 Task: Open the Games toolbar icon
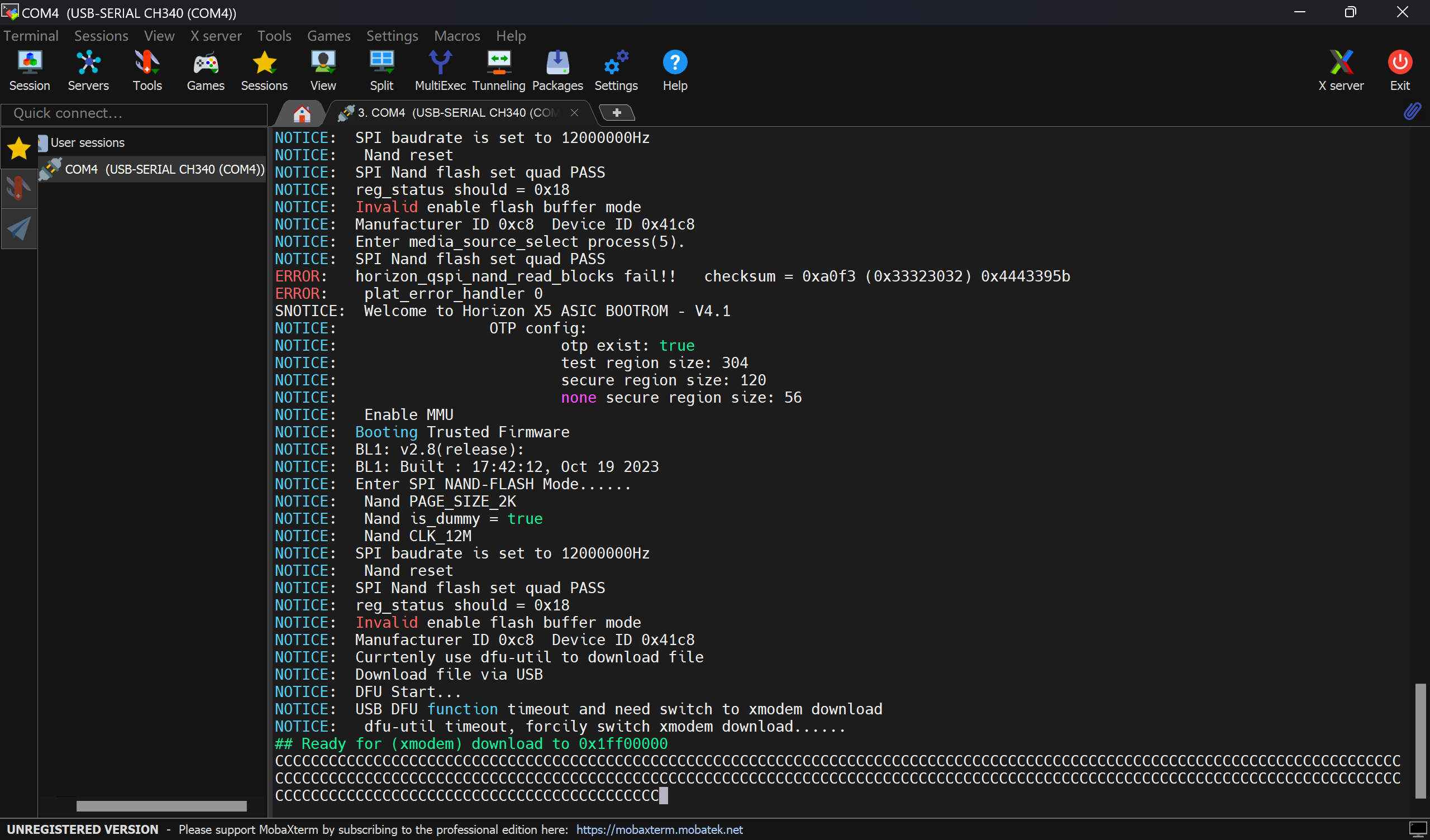(x=206, y=70)
